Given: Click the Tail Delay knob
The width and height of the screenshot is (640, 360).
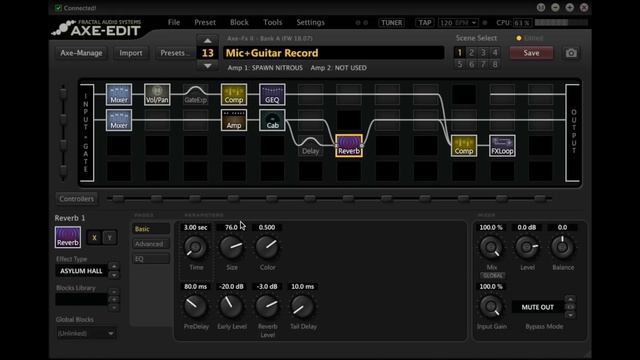Looking at the screenshot, I should pos(303,307).
